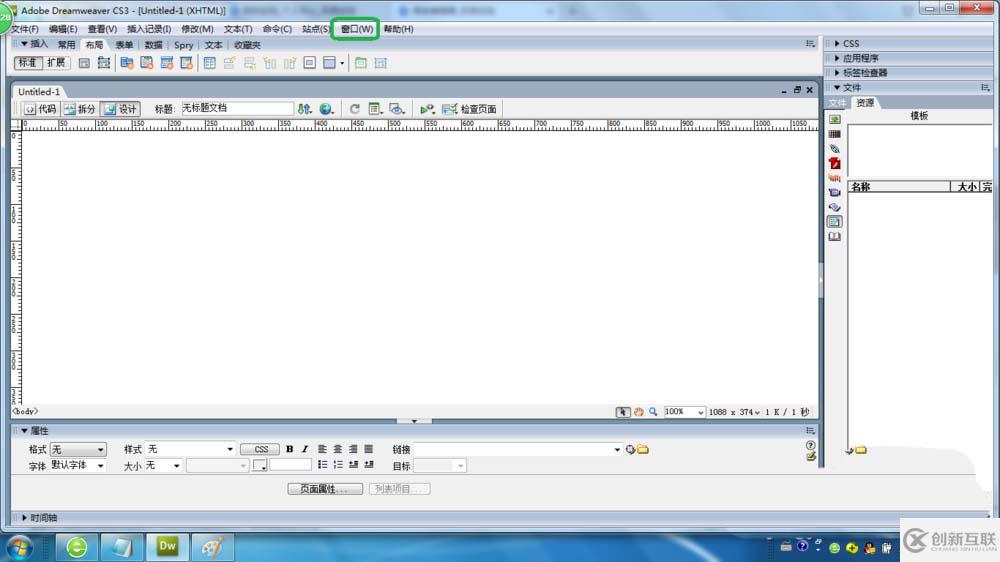Show Templates category in the Assets panel
The width and height of the screenshot is (1000, 562).
[x=835, y=222]
